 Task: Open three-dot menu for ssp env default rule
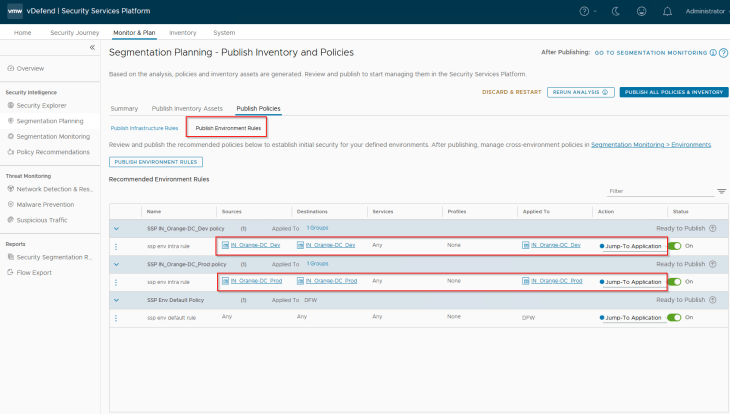point(116,317)
